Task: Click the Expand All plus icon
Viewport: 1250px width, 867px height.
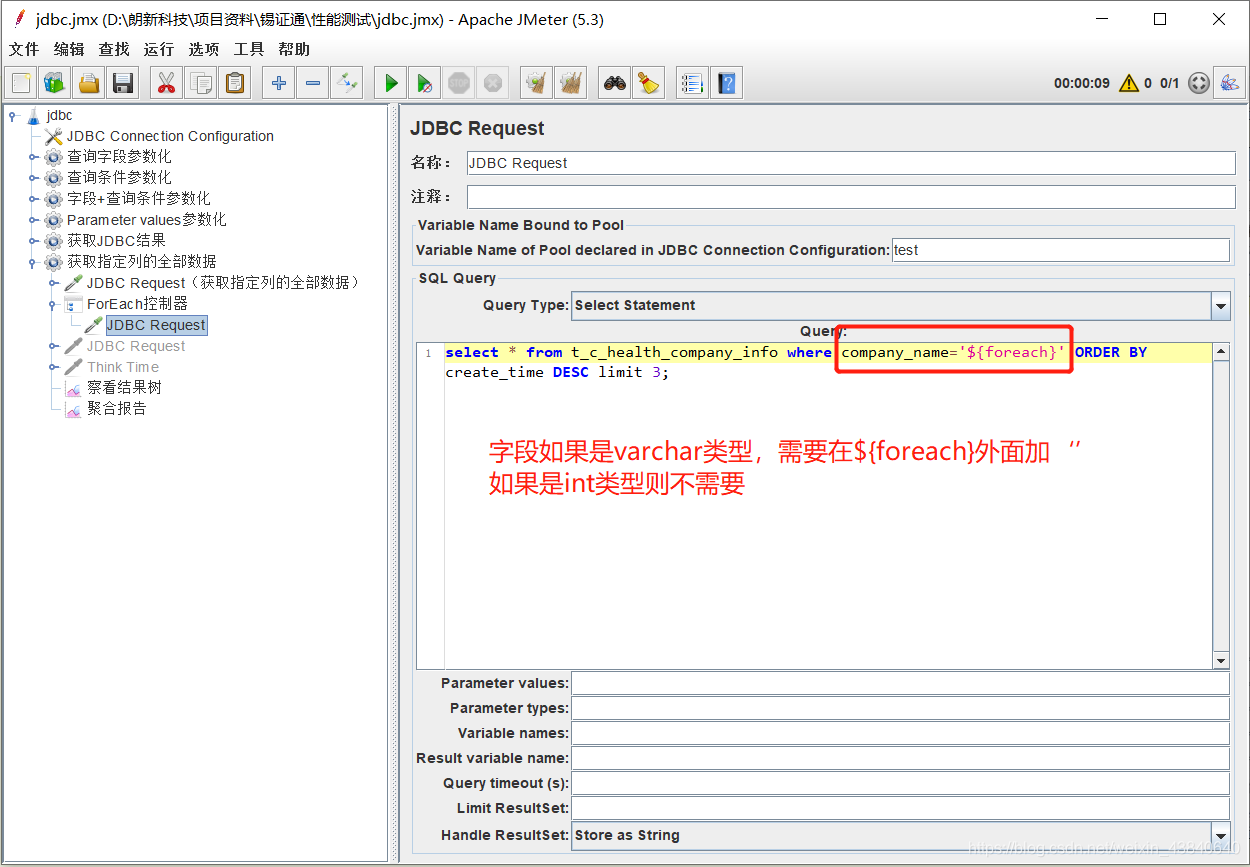Action: point(279,83)
